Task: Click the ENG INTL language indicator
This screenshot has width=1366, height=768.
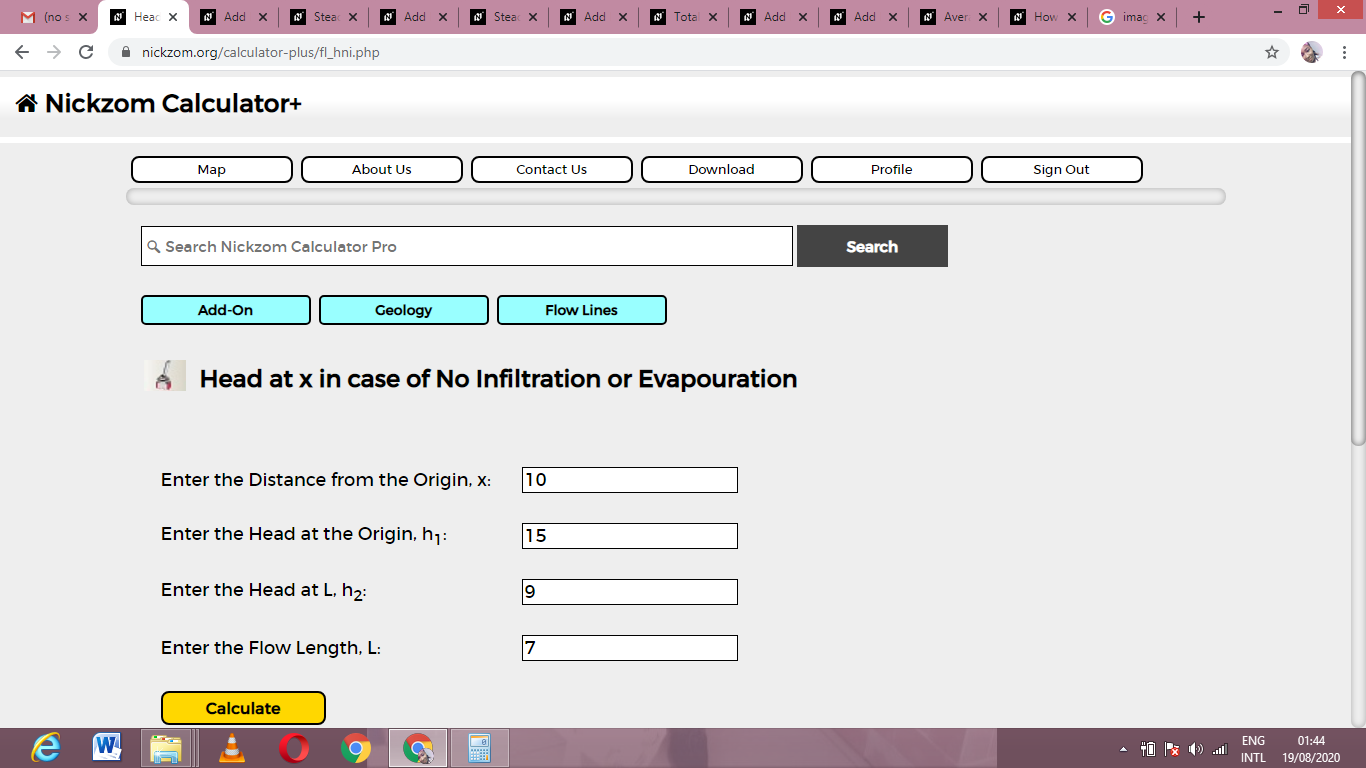Action: pyautogui.click(x=1253, y=749)
